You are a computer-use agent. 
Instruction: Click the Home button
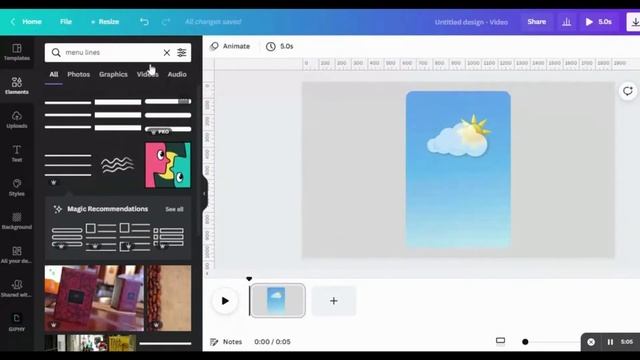(x=32, y=22)
